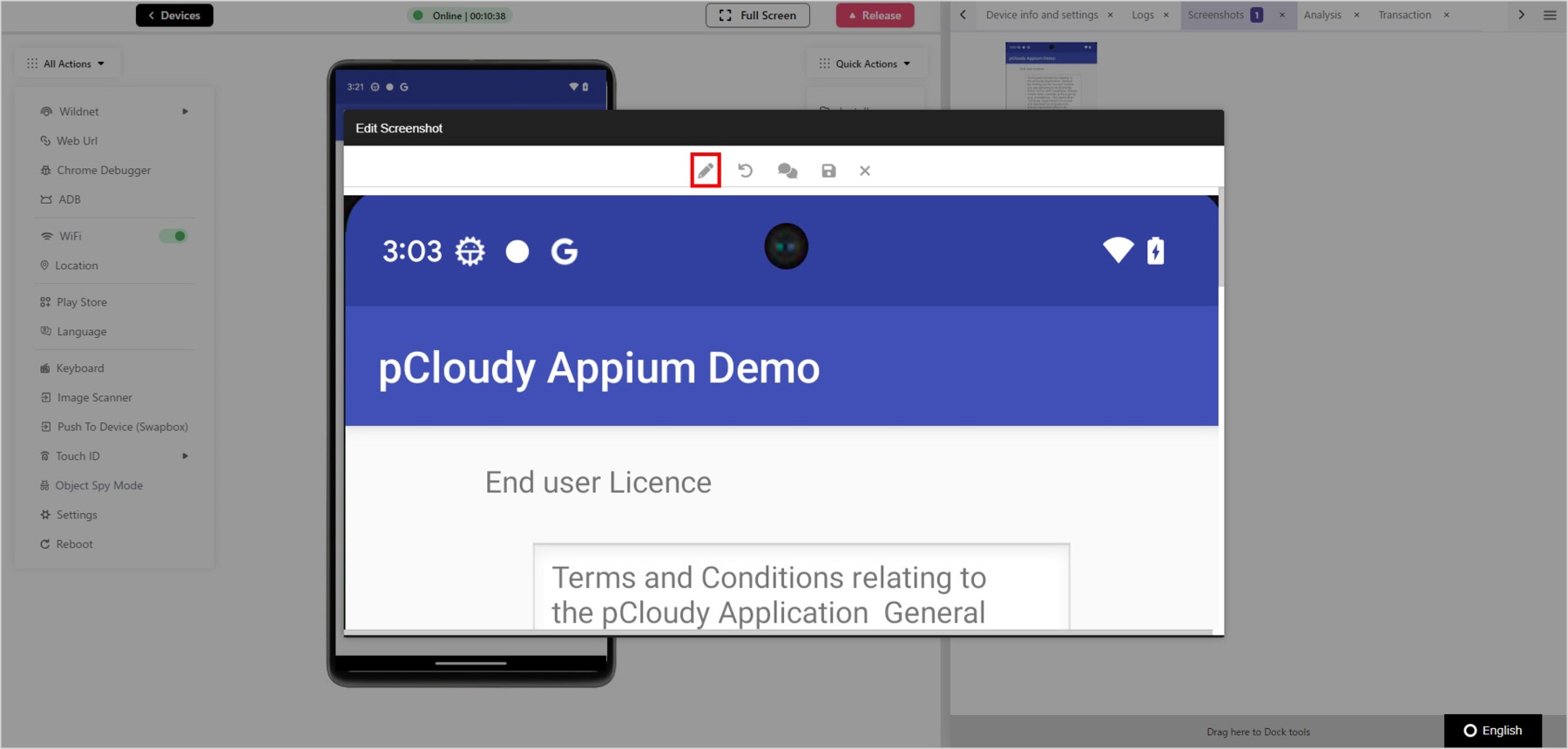
Task: Click the vertical scrollbar of the screenshot editor
Action: click(1221, 237)
